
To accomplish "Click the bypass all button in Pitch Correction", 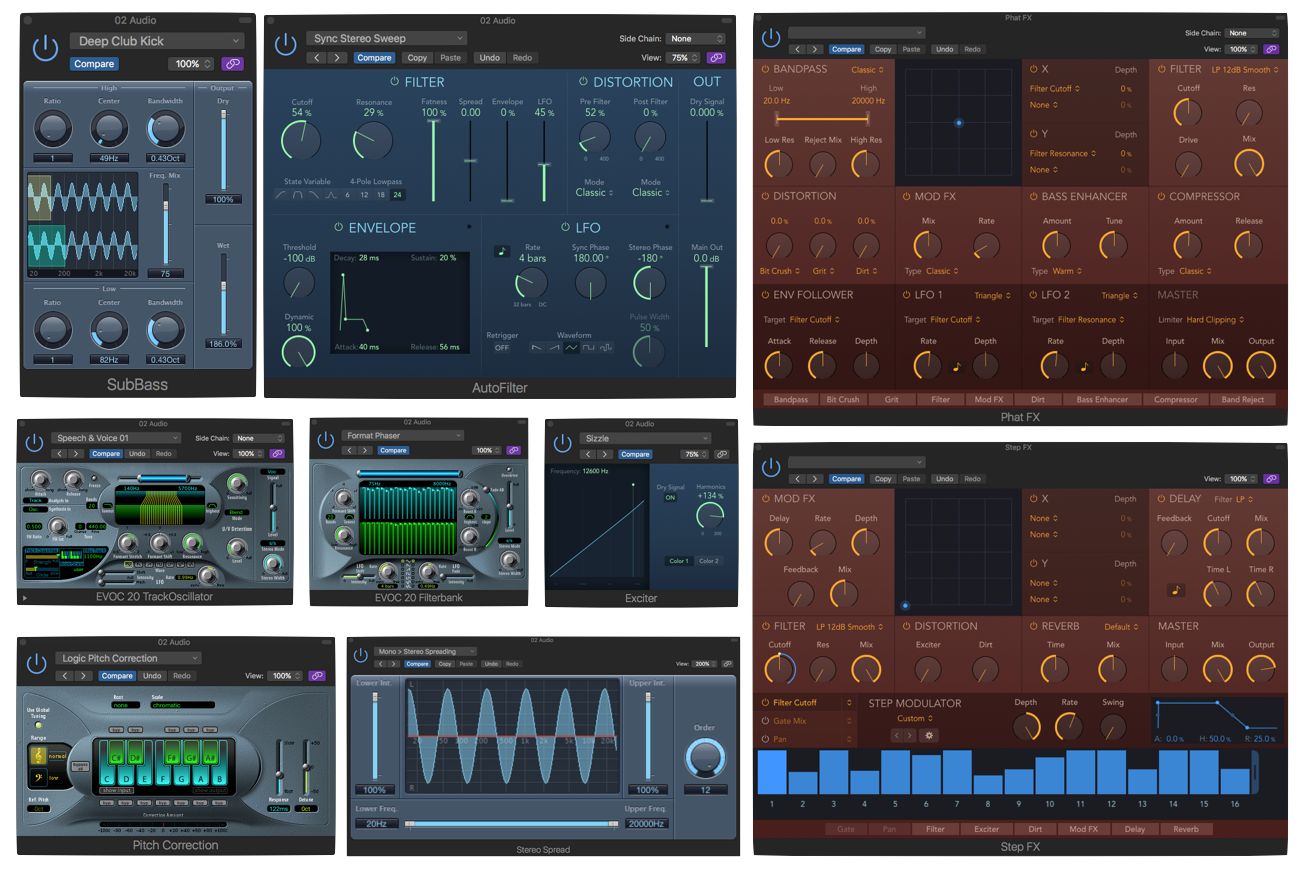I will (x=79, y=765).
